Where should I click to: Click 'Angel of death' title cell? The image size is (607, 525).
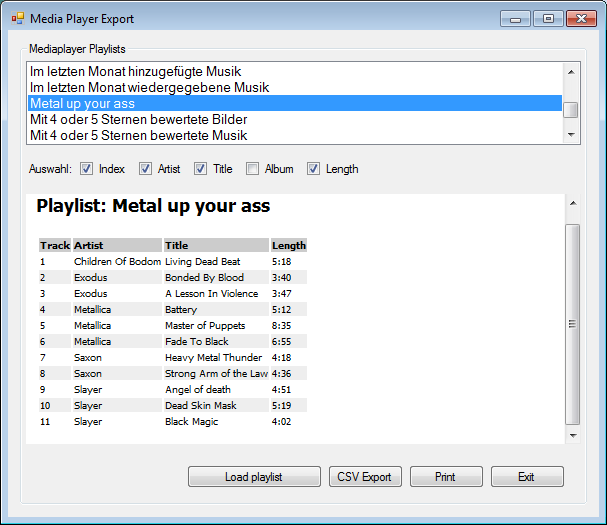pos(216,389)
